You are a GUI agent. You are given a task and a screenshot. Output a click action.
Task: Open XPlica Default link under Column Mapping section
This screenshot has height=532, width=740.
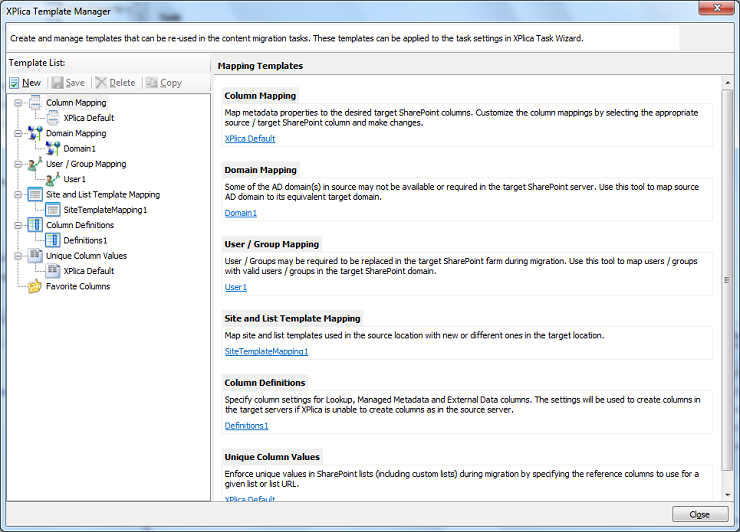[x=250, y=138]
